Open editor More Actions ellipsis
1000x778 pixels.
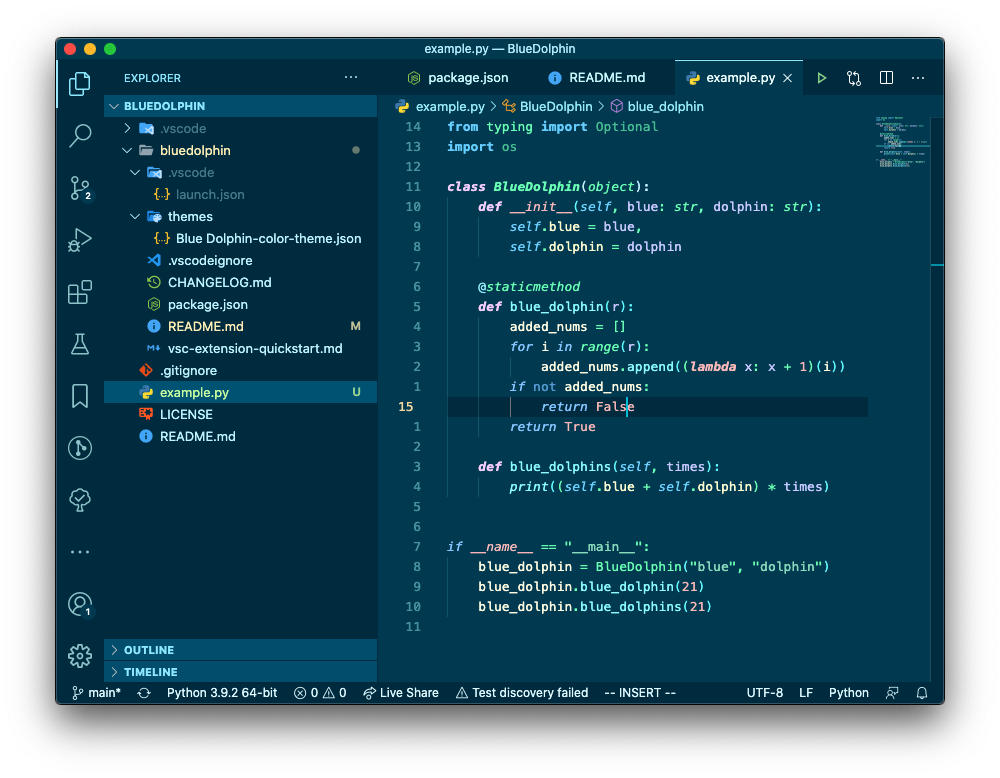pos(918,78)
